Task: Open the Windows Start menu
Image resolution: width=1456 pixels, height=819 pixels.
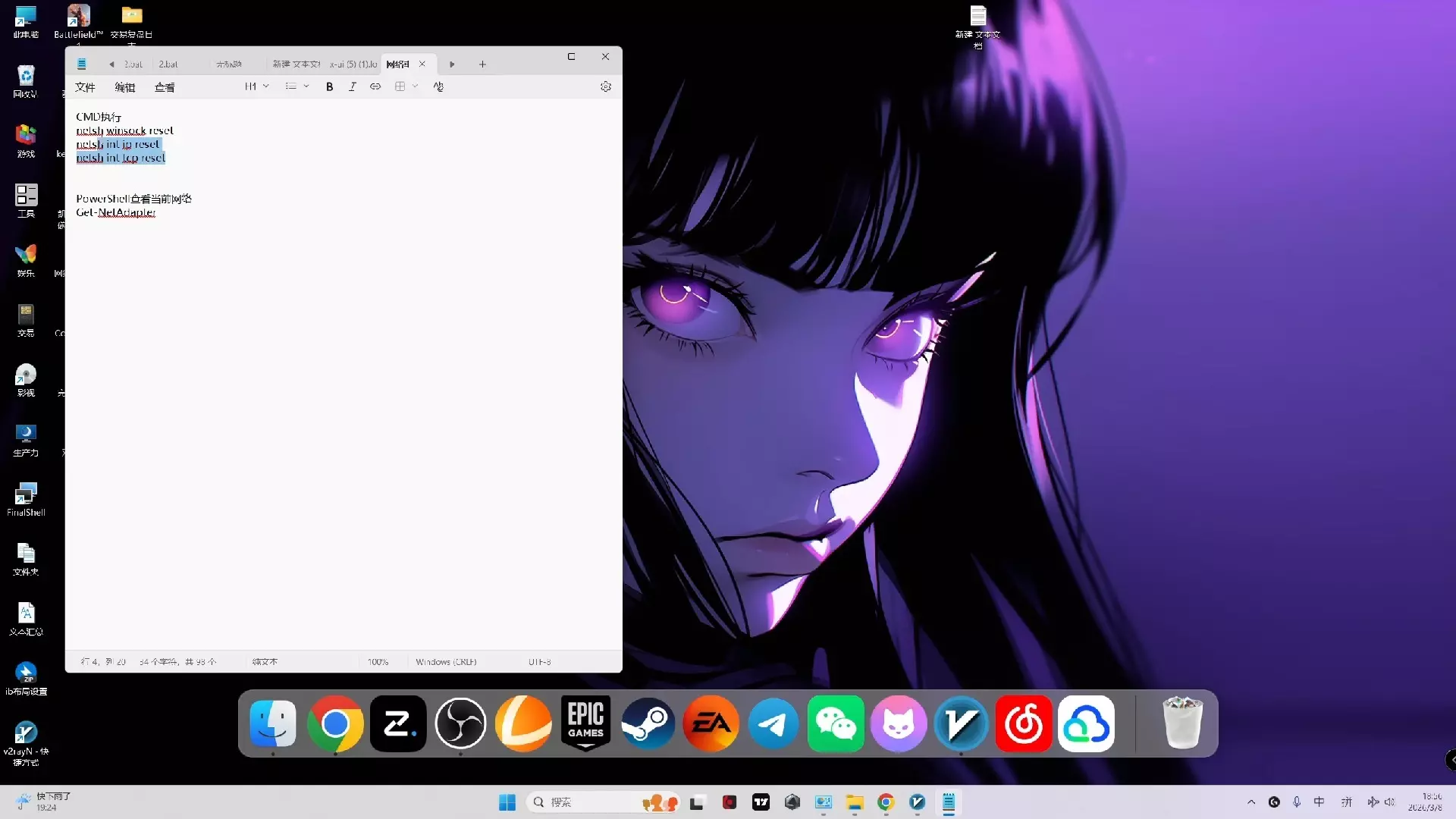Action: click(x=507, y=802)
